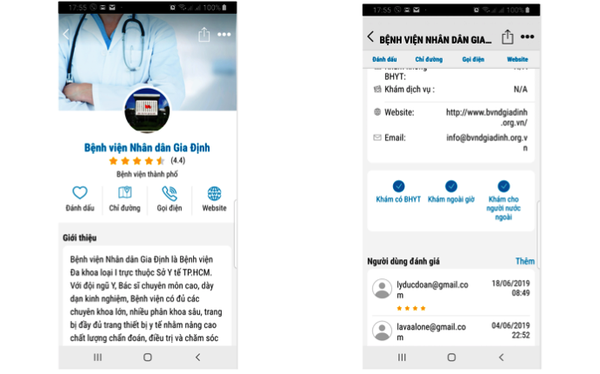This screenshot has width=600, height=374.
Task: Go back using arrow beside BỆNH VIỆN title
Action: [370, 37]
